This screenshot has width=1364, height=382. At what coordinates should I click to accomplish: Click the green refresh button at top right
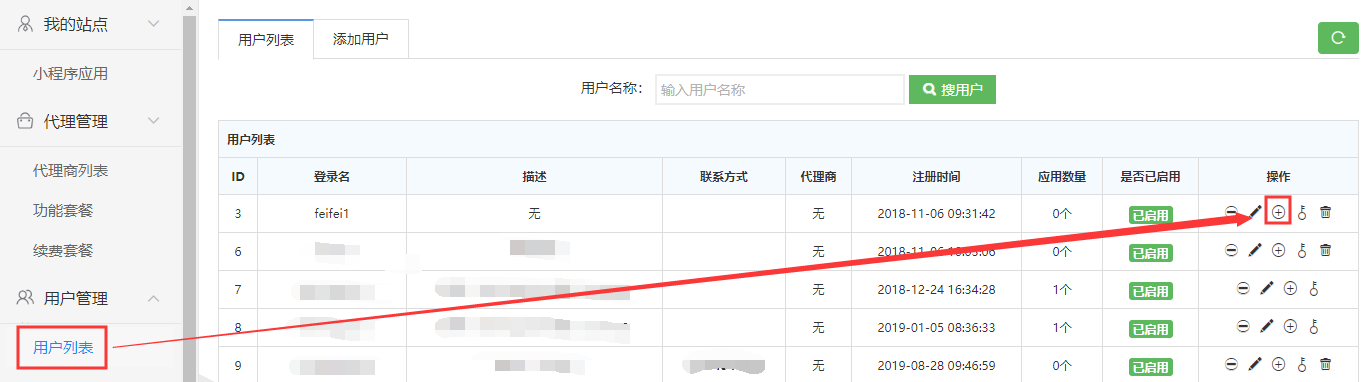click(1338, 39)
